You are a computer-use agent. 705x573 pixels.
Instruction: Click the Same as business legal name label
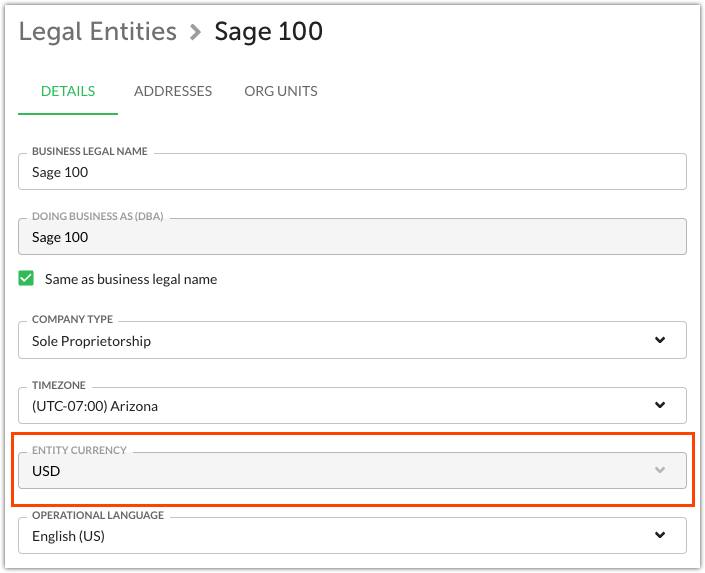coord(131,279)
